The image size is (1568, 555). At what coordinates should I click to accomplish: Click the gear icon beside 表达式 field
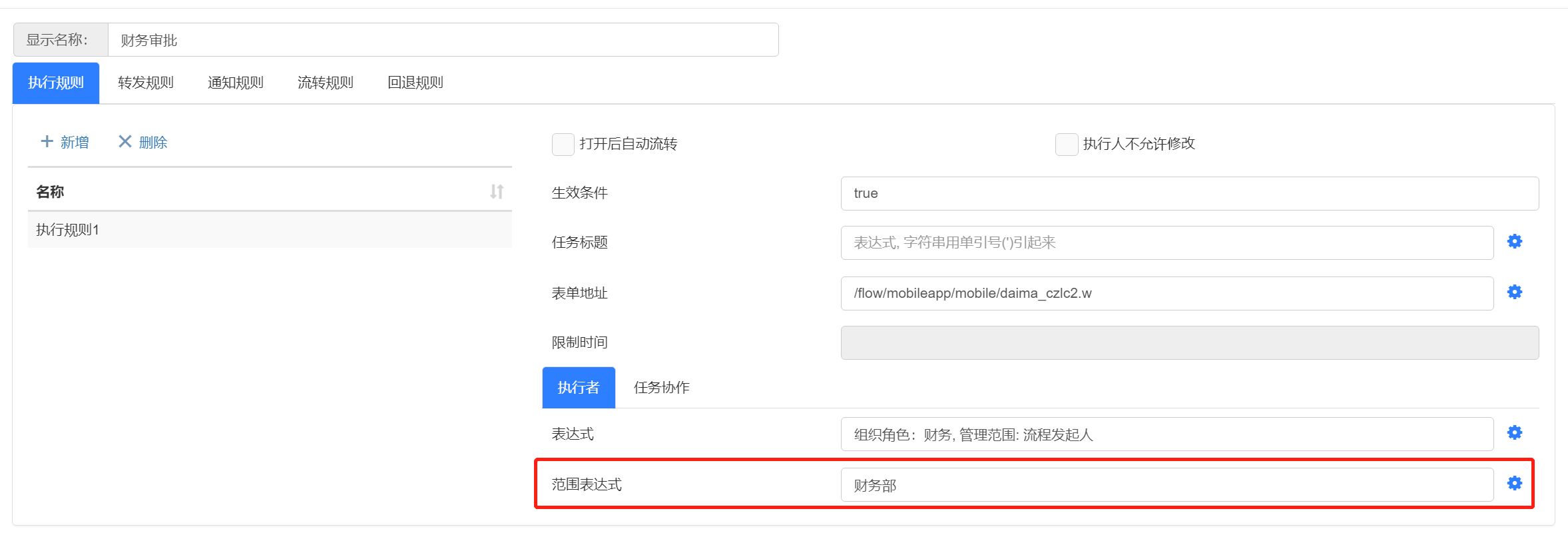[x=1514, y=432]
